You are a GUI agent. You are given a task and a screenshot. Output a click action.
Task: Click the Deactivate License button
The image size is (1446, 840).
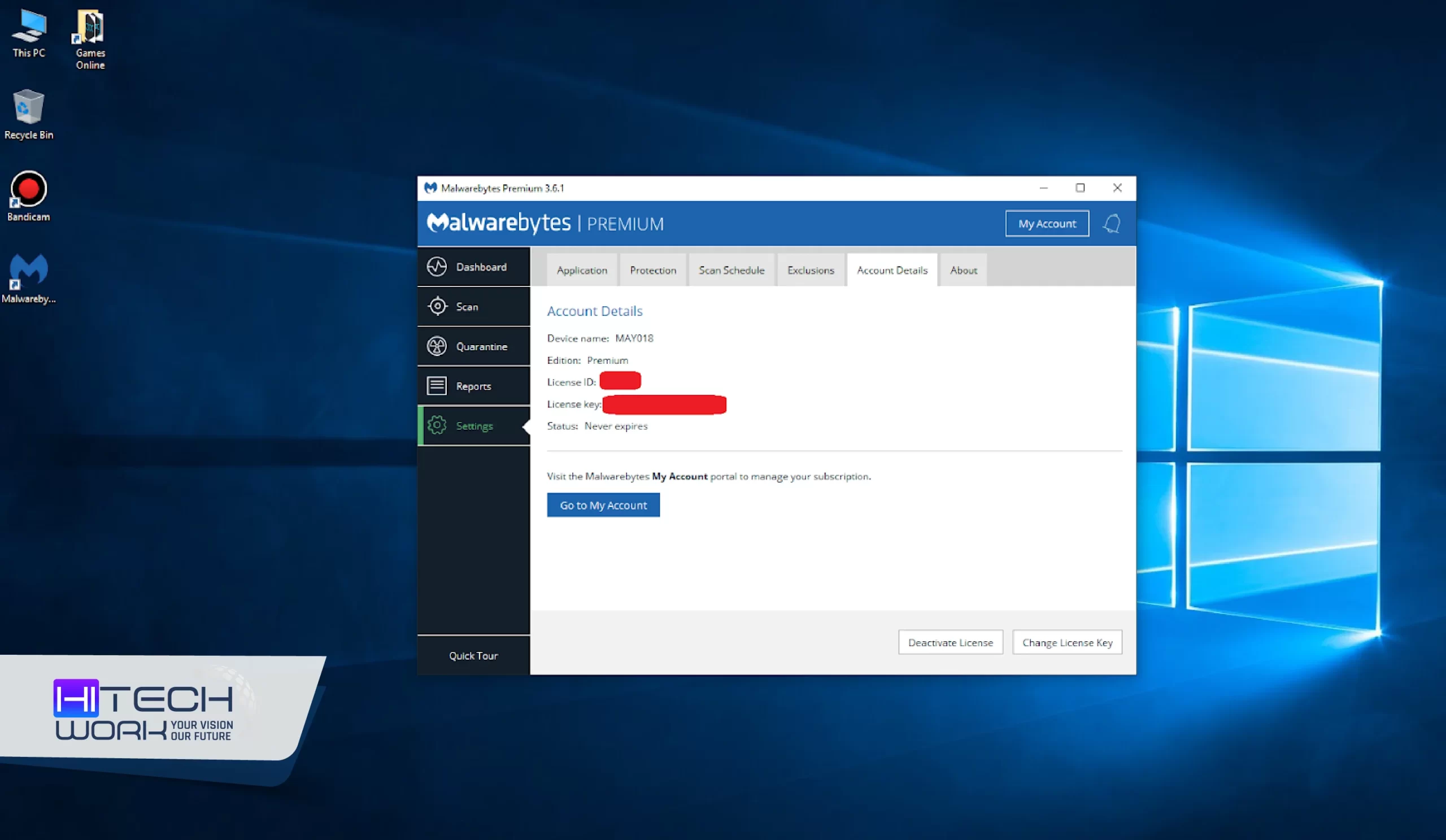950,642
